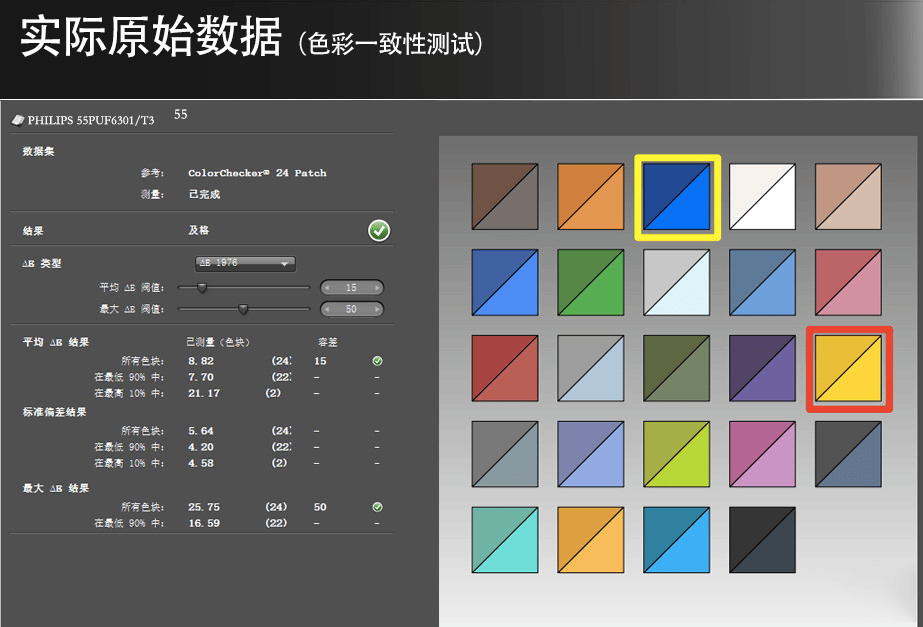This screenshot has width=923, height=627.
Task: Adjust the average ΔE threshold slider handle
Action: [x=202, y=288]
